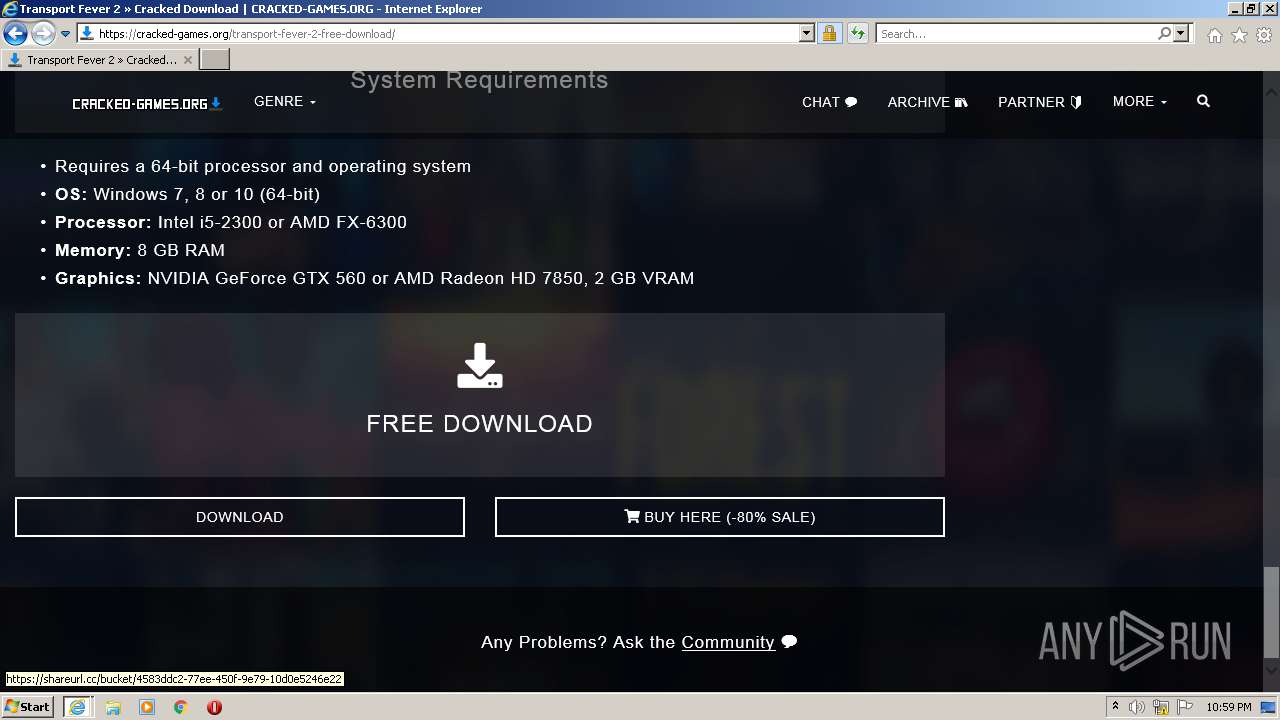Click the site search magnifier icon

(1203, 101)
